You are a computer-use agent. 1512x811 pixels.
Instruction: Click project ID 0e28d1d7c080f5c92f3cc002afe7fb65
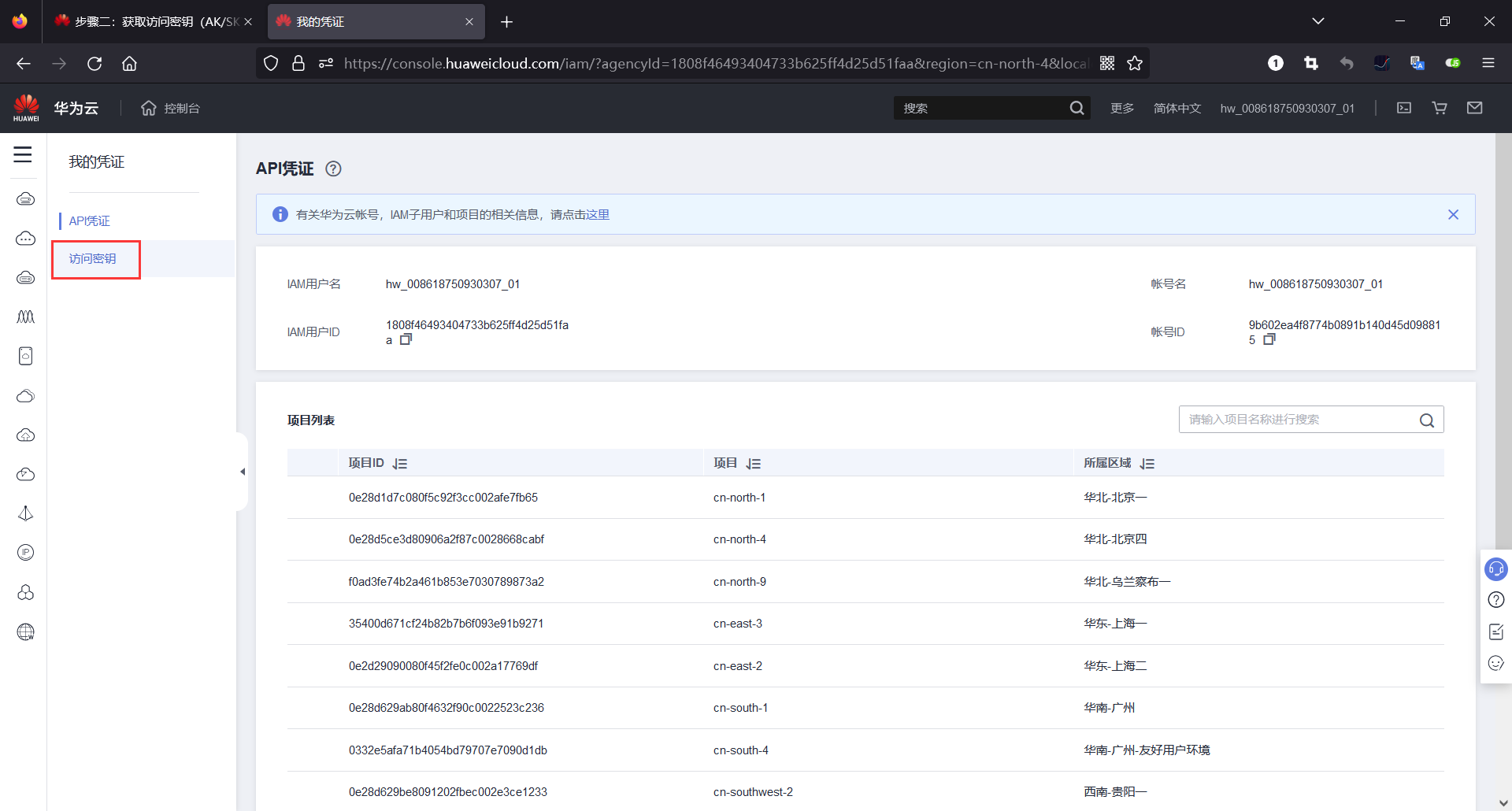(443, 498)
